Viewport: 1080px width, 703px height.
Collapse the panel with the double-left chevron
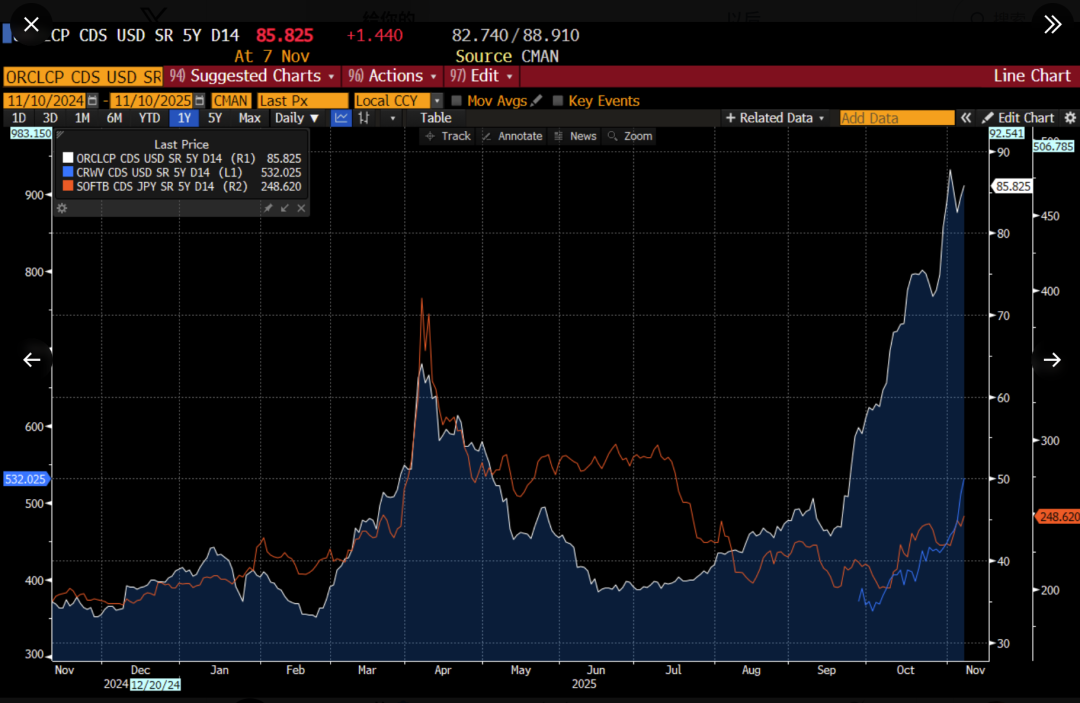[x=966, y=118]
